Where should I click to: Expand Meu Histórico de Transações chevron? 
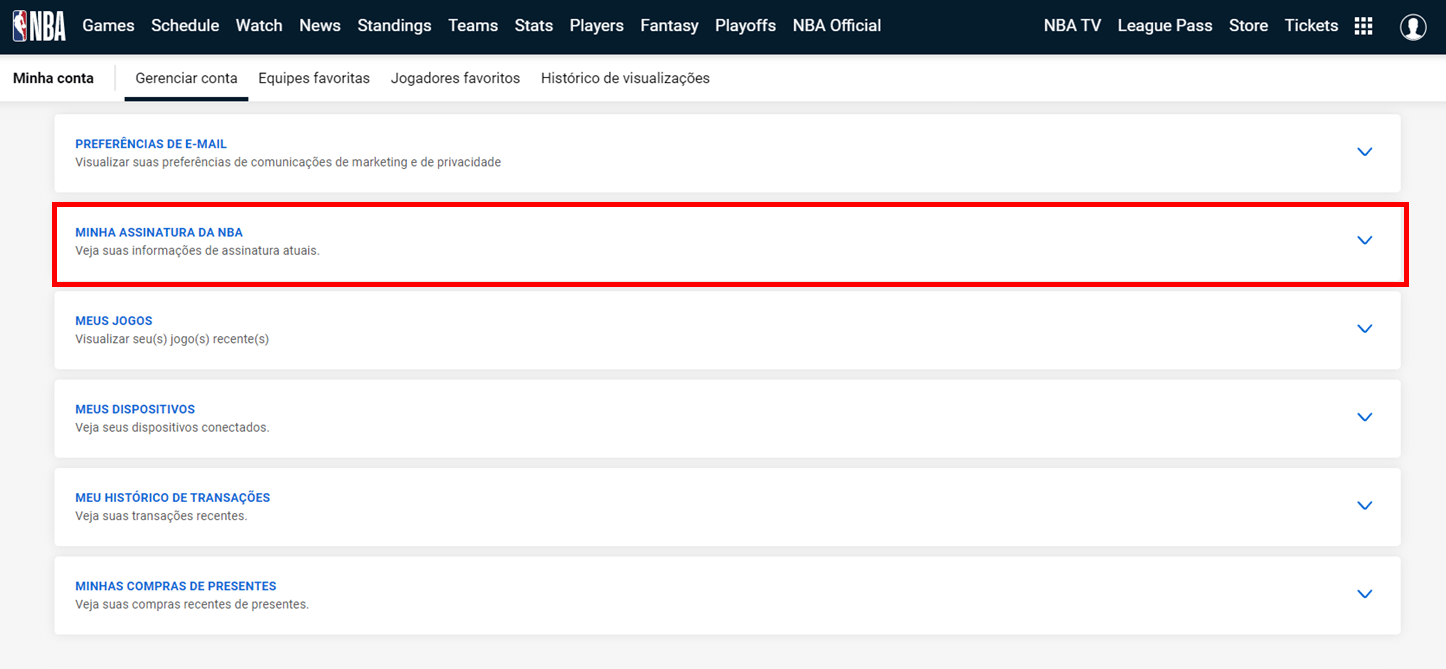(x=1365, y=505)
